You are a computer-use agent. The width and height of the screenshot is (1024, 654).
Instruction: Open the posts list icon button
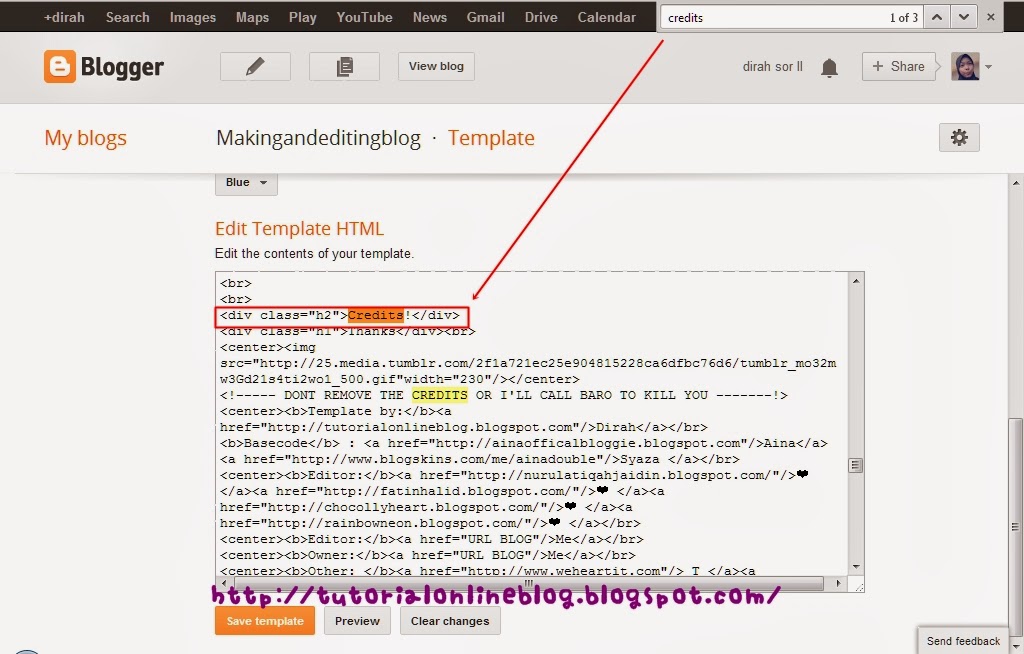pyautogui.click(x=344, y=67)
